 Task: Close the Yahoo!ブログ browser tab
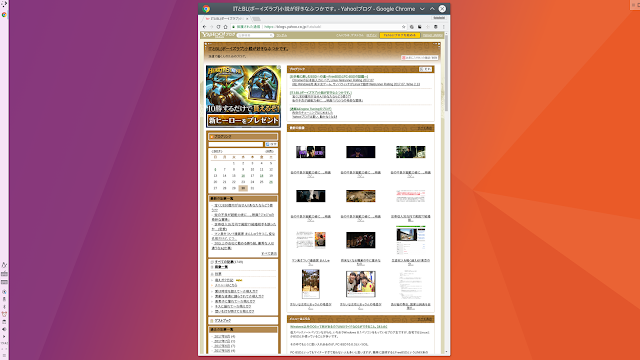247,19
